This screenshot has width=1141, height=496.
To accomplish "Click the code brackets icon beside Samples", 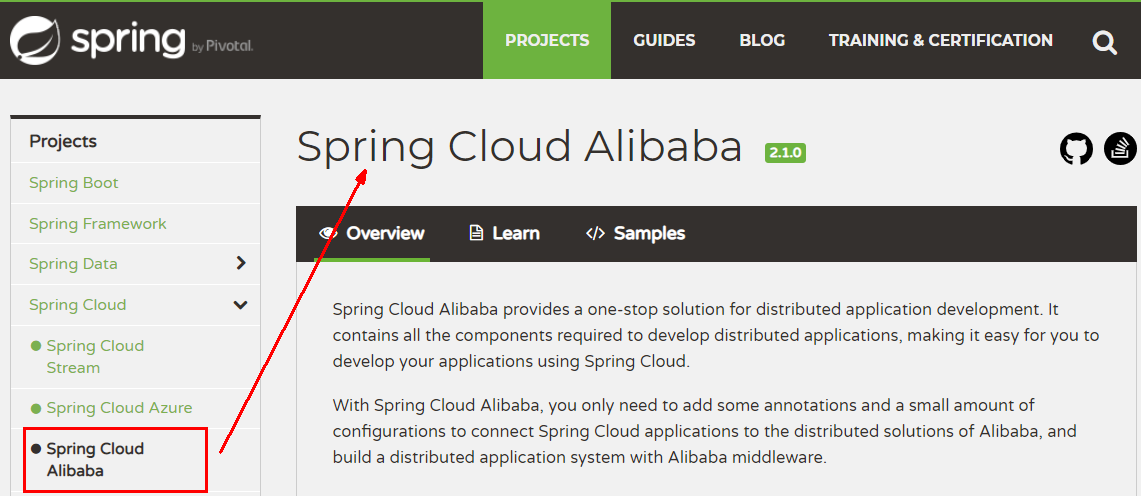I will pyautogui.click(x=595, y=233).
